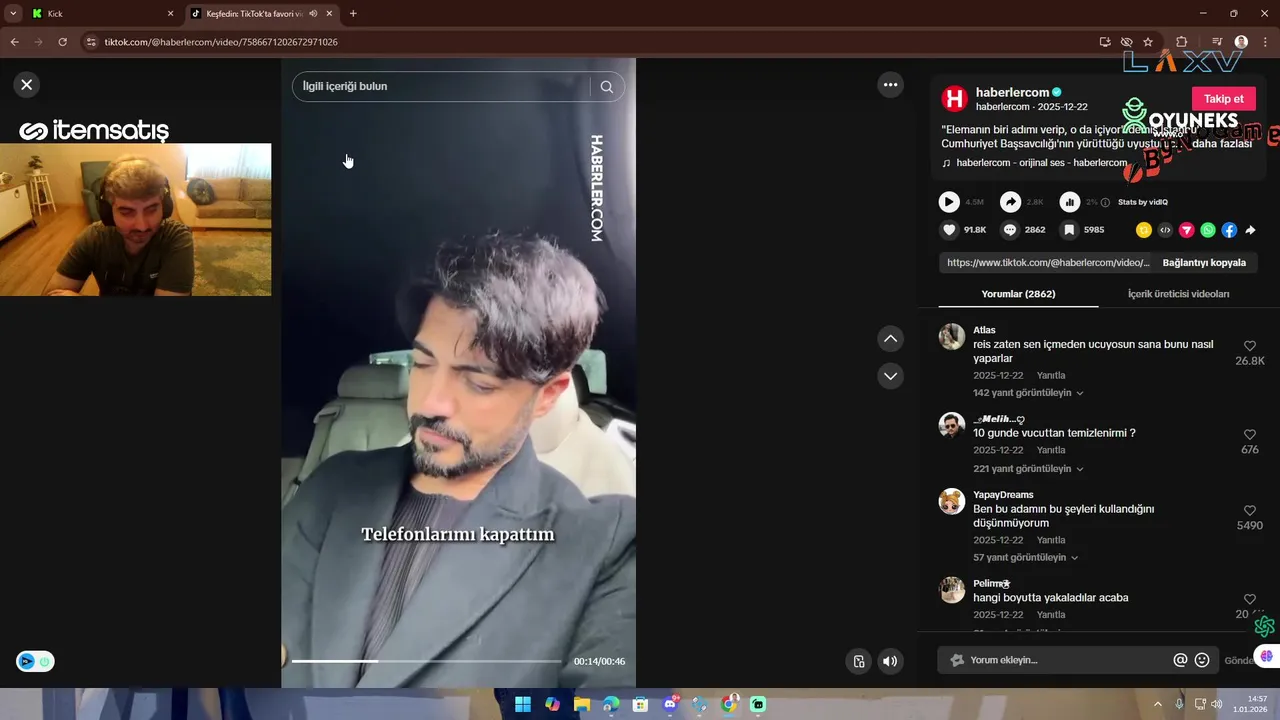
Task: Go to previous video with up chevron
Action: point(890,339)
